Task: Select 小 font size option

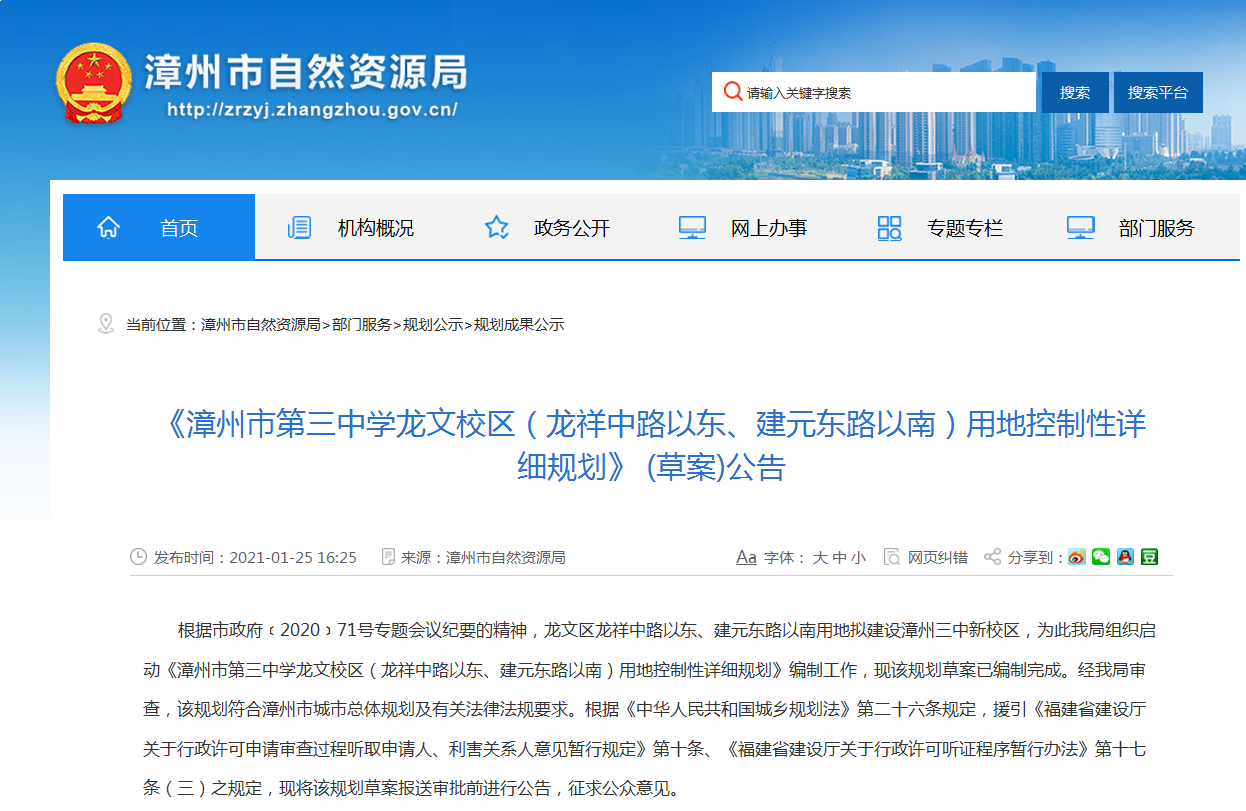Action: (861, 557)
